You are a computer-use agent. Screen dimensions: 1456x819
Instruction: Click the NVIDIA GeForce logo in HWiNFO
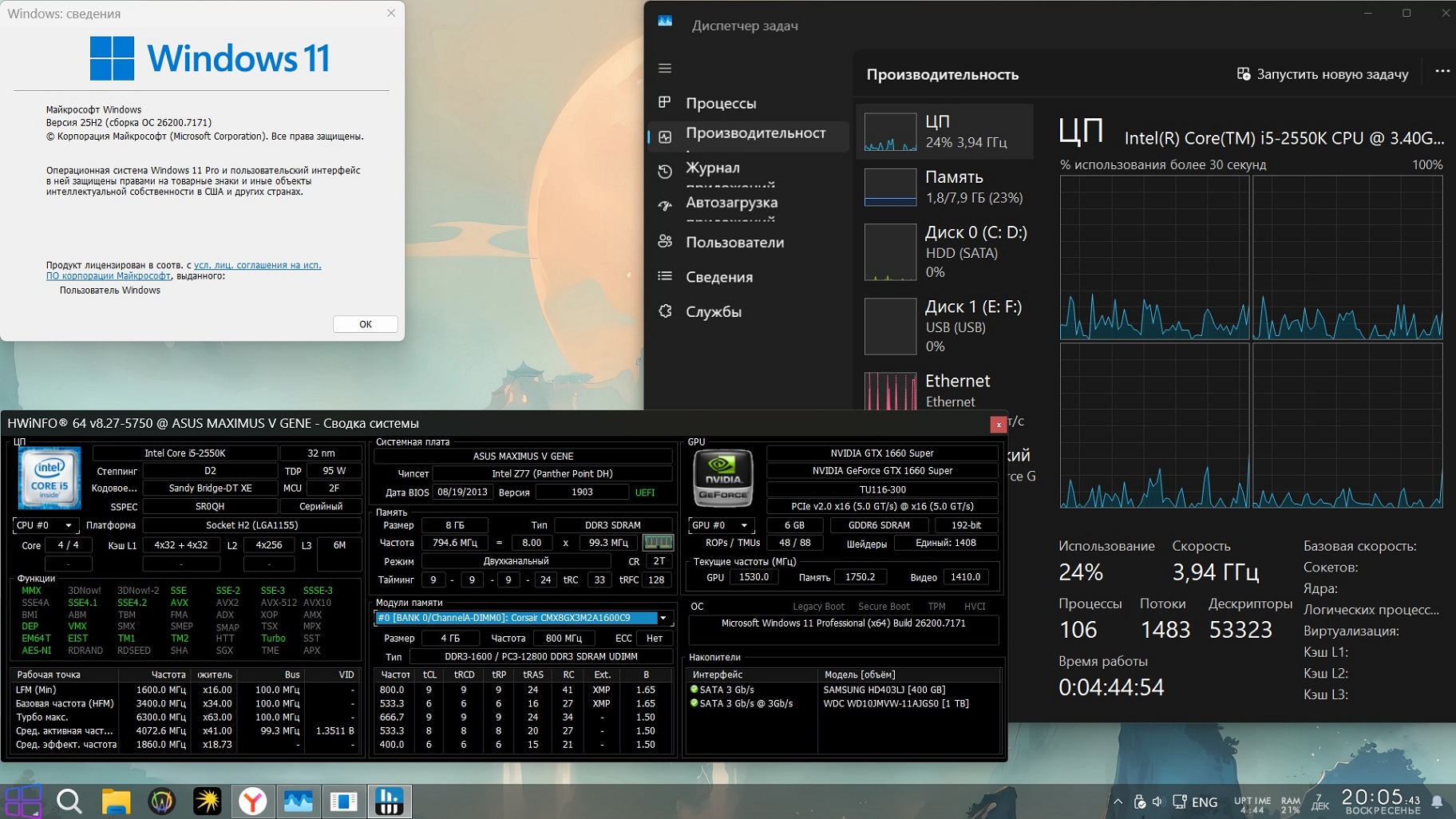[722, 478]
